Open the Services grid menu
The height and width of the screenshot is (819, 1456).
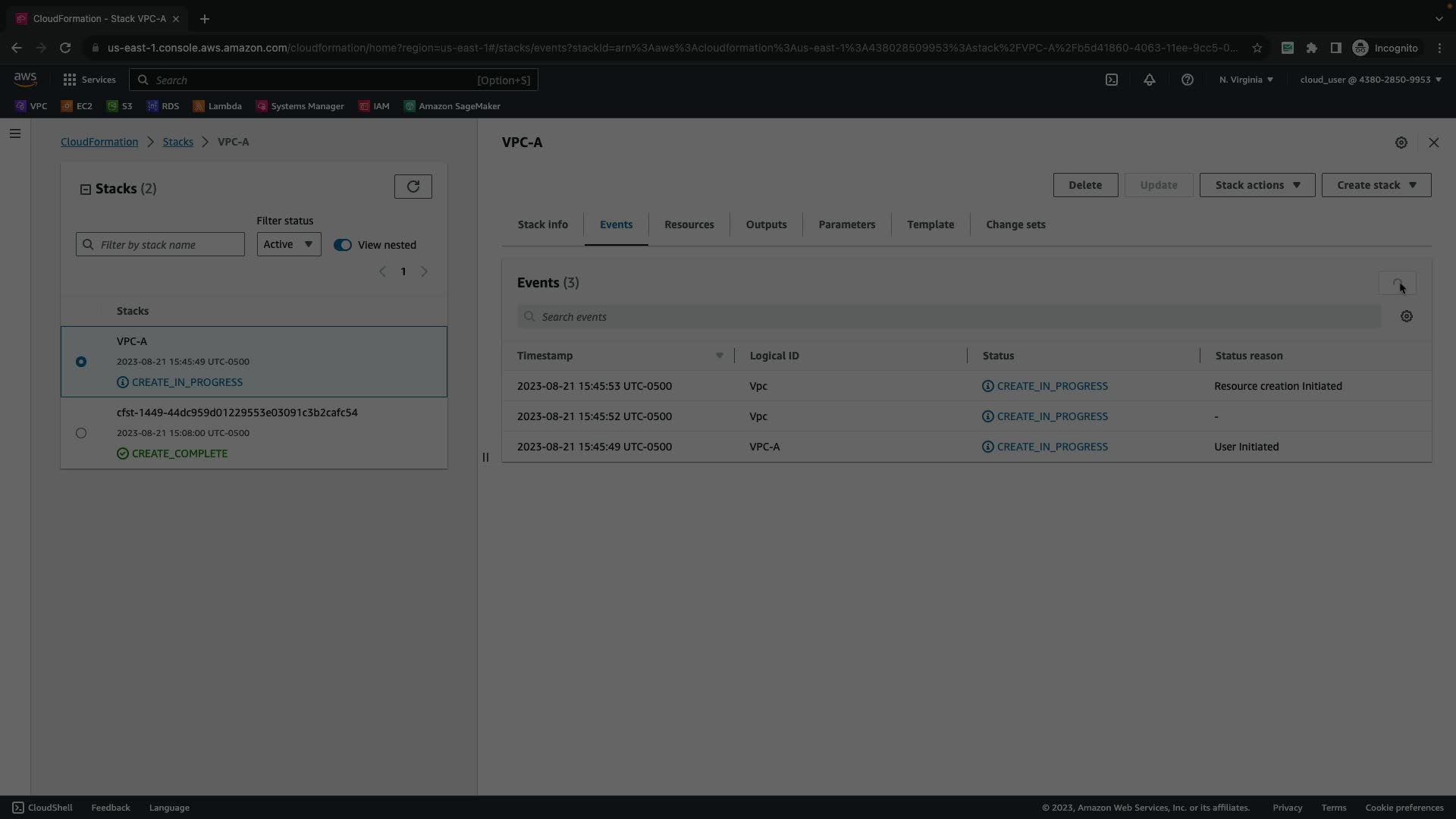coord(89,80)
